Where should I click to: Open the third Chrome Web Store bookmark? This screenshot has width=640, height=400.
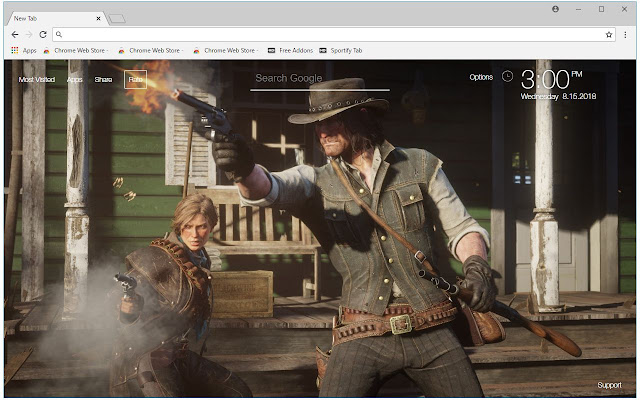(226, 51)
